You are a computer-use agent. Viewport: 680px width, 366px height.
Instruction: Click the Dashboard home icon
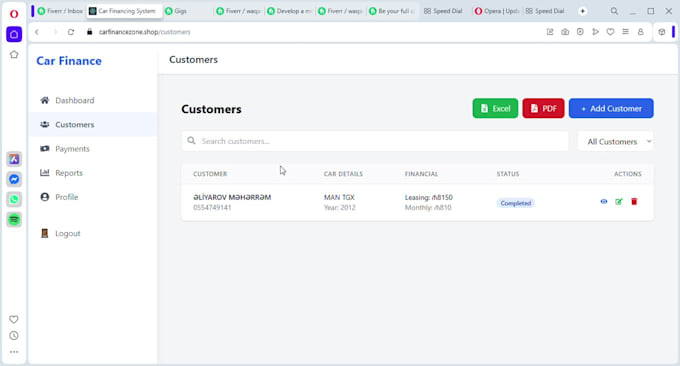(x=45, y=100)
